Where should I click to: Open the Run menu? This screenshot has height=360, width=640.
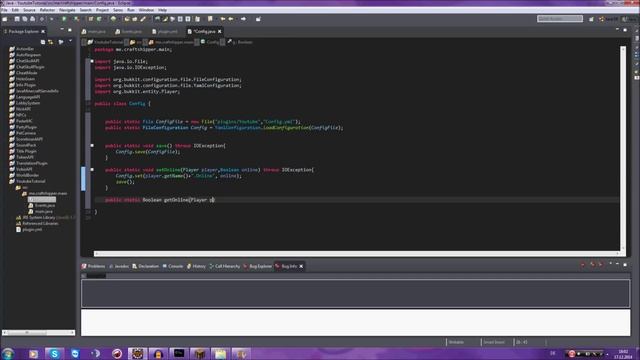(131, 10)
